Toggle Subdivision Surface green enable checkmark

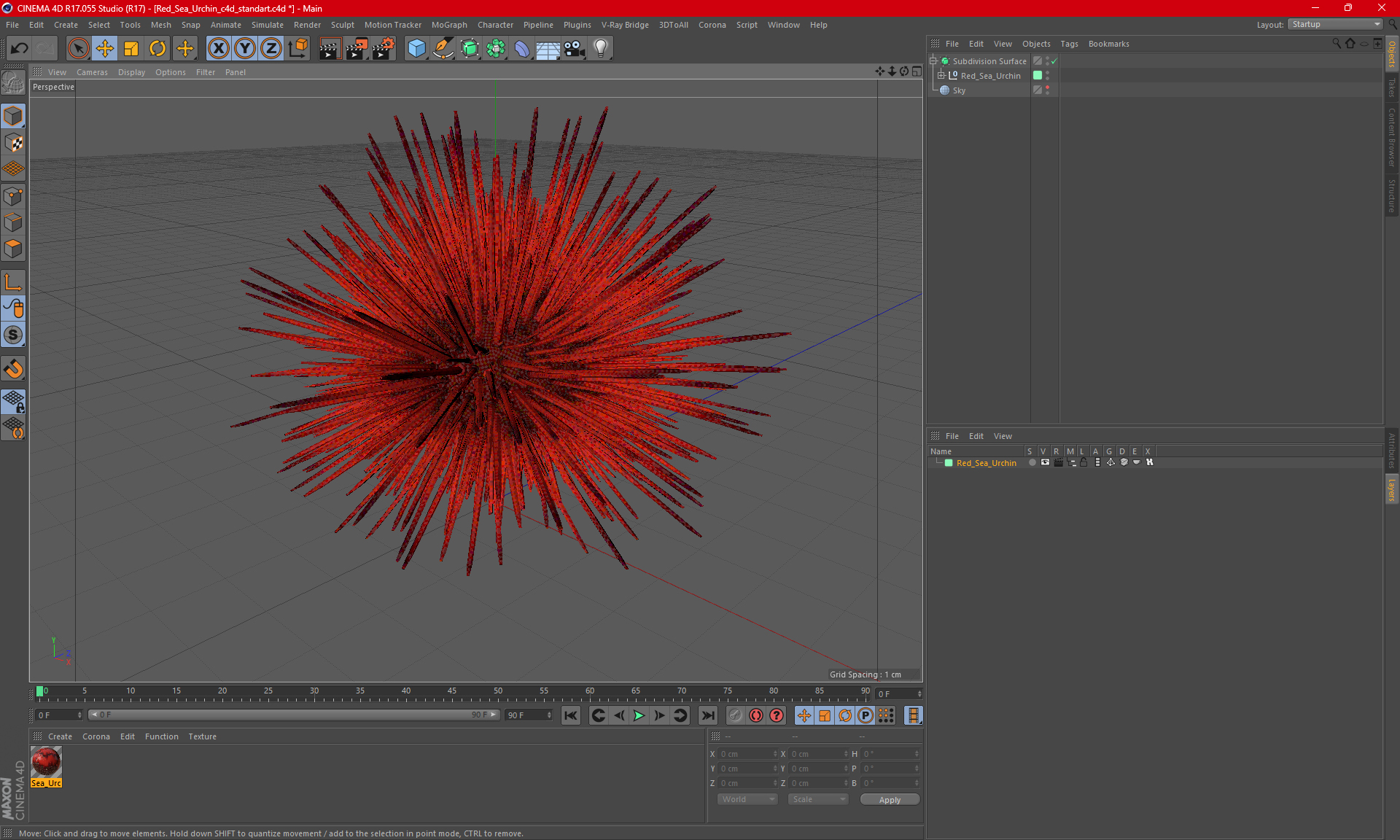(x=1054, y=61)
